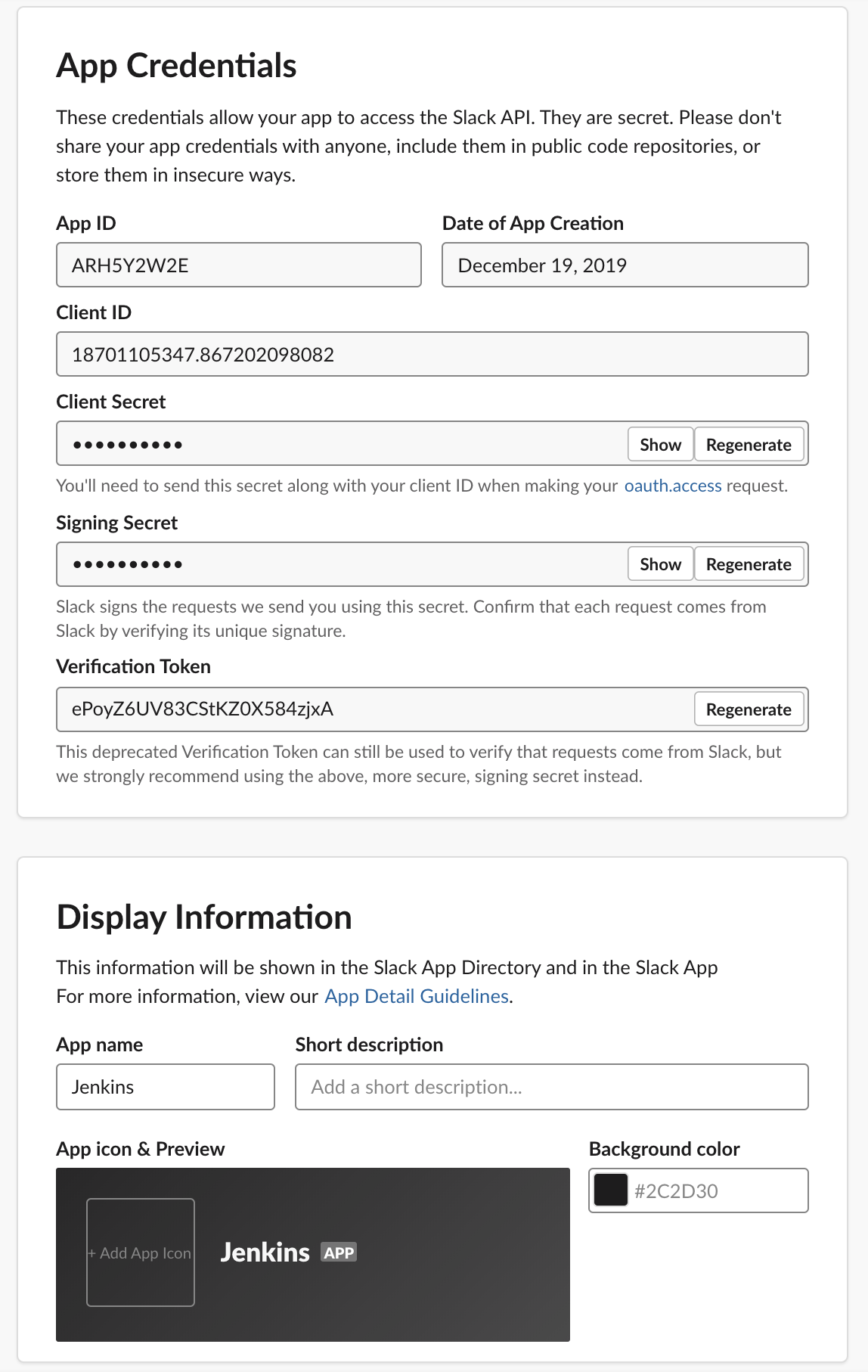Viewport: 868px width, 1372px height.
Task: Click the Jenkins name in icon preview
Action: [x=265, y=1252]
